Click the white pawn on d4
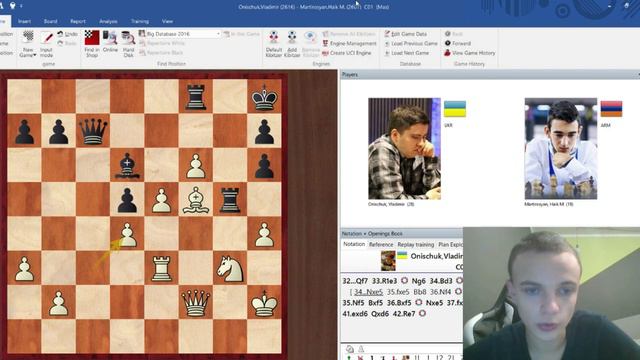640x360 pixels. point(127,234)
